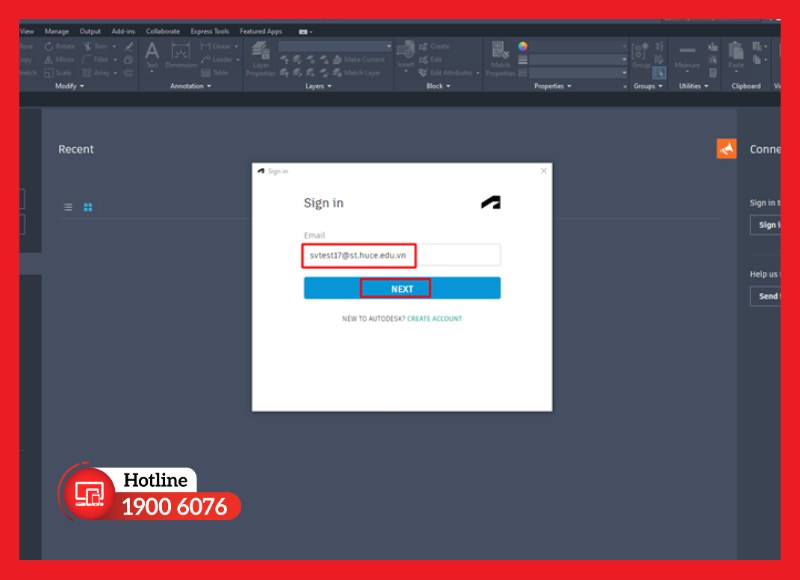Select the Rotate tool in Modify panel
800x580 pixels.
tap(60, 46)
